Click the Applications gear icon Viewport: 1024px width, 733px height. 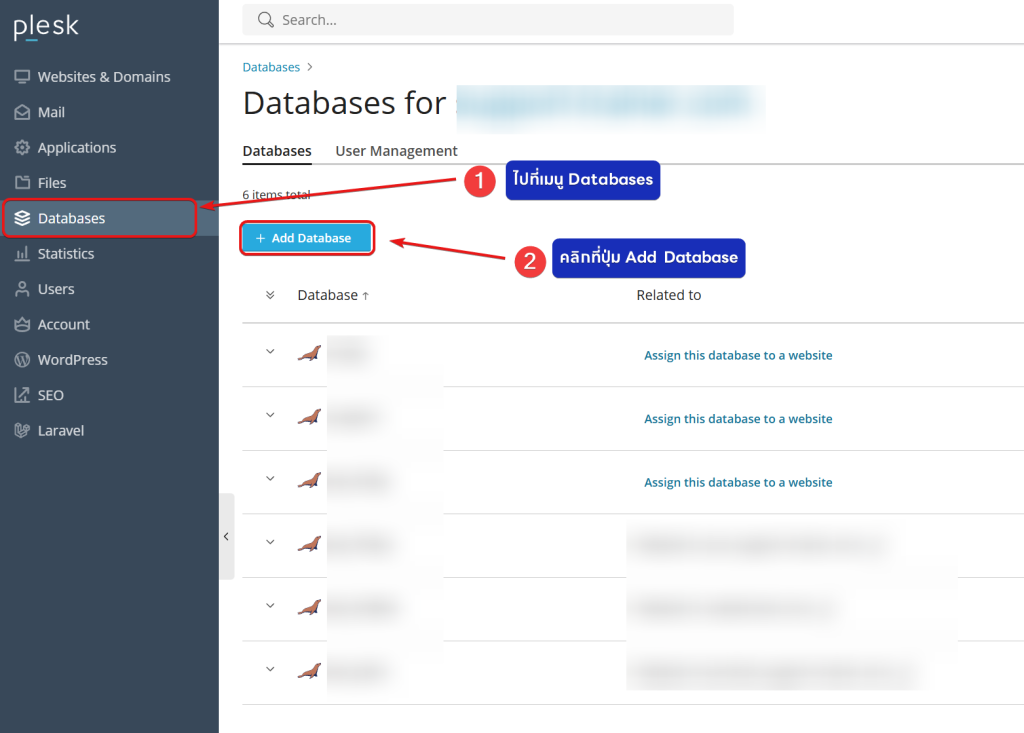click(22, 148)
